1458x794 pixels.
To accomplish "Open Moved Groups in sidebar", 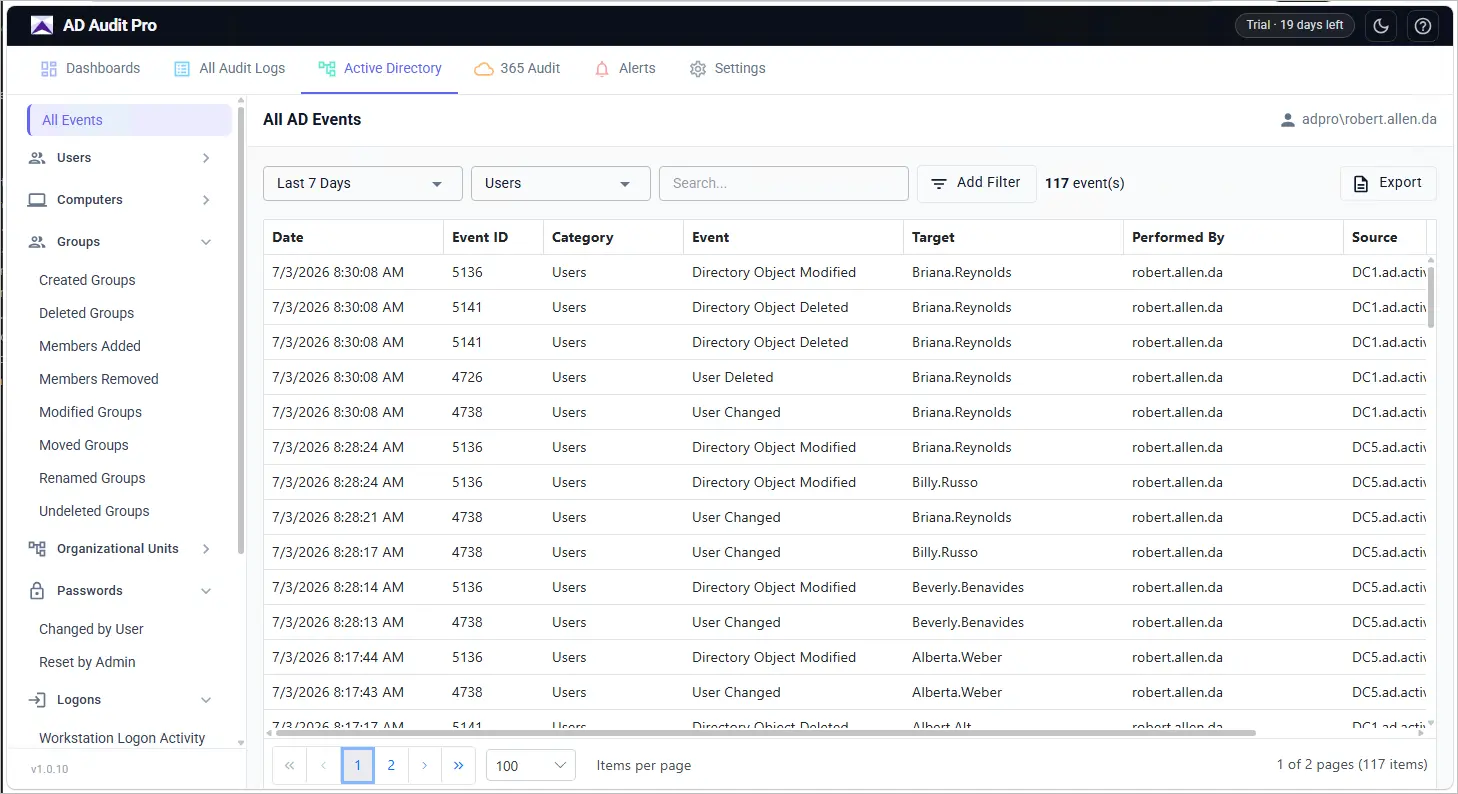I will pyautogui.click(x=84, y=446).
